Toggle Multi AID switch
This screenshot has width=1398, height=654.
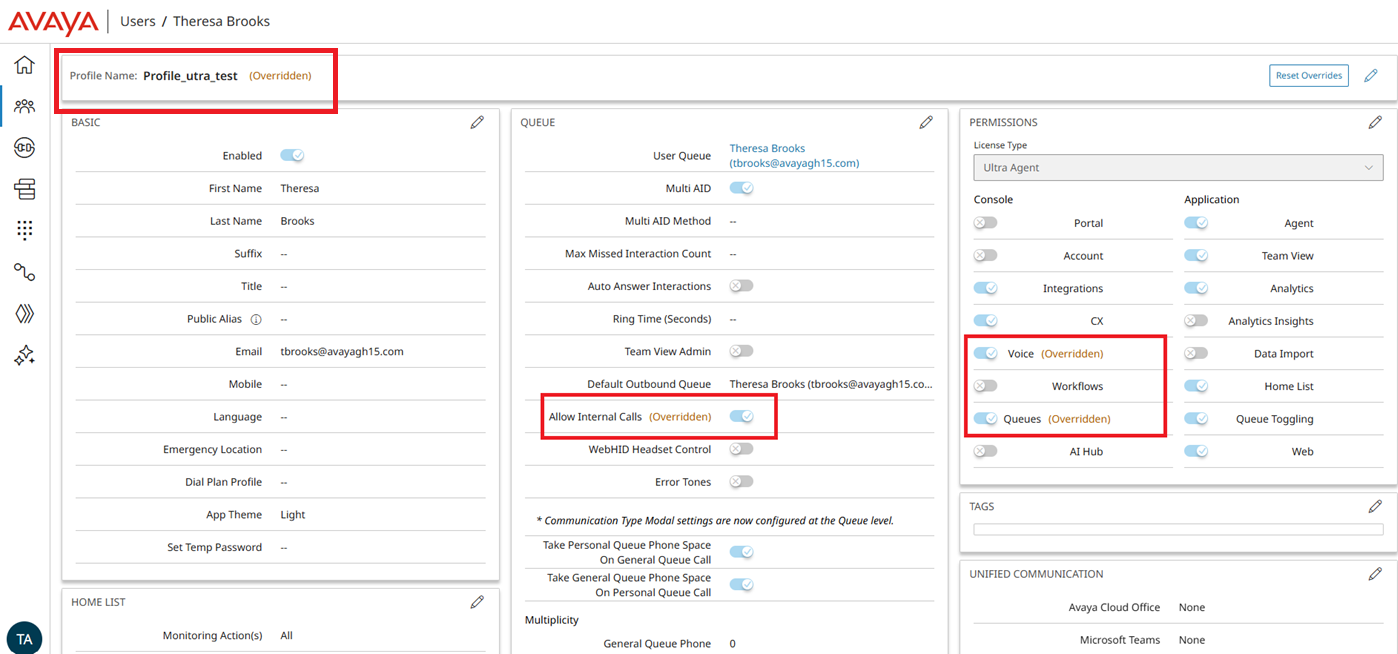click(741, 187)
